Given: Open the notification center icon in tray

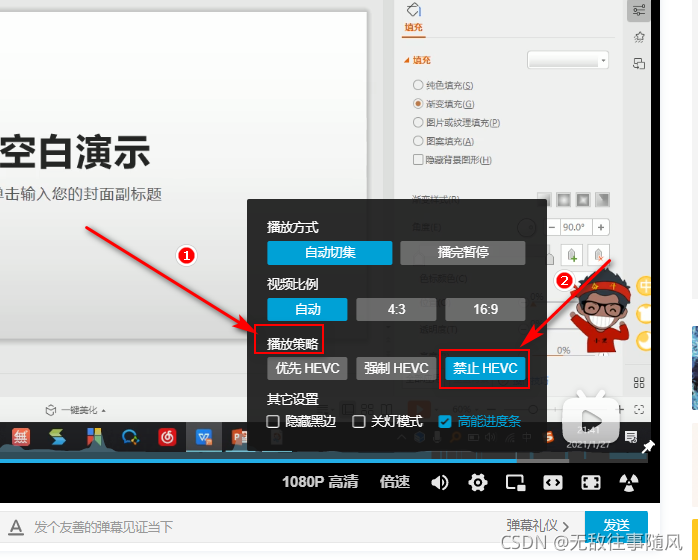Looking at the screenshot, I should [x=631, y=437].
